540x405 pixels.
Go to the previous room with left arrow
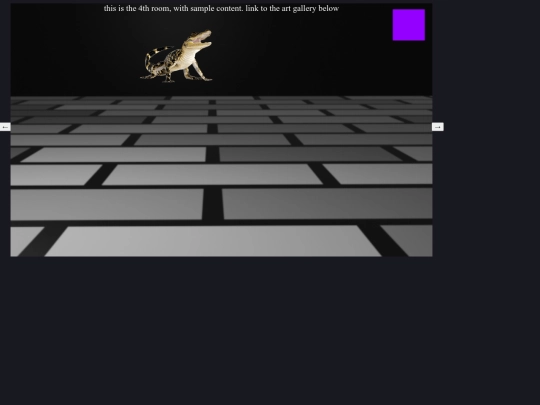click(x=5, y=127)
